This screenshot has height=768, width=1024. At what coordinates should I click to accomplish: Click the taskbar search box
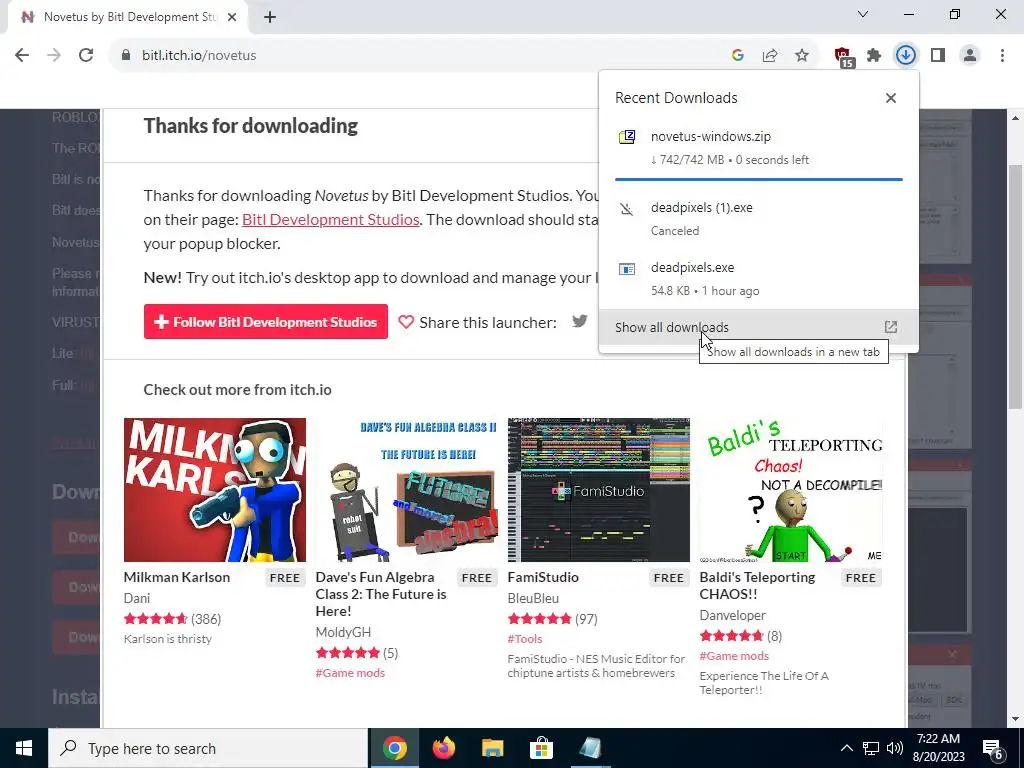point(208,748)
